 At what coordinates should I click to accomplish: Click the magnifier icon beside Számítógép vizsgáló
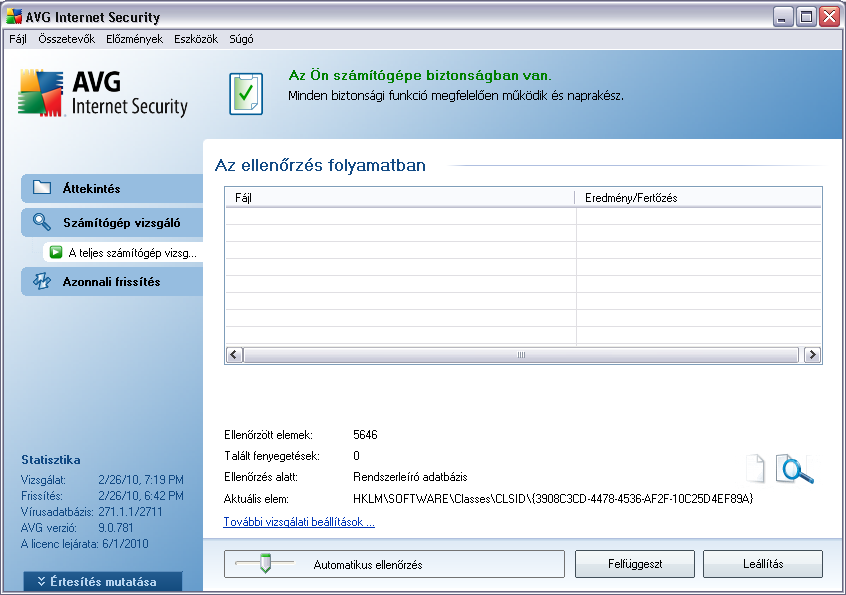(42, 222)
